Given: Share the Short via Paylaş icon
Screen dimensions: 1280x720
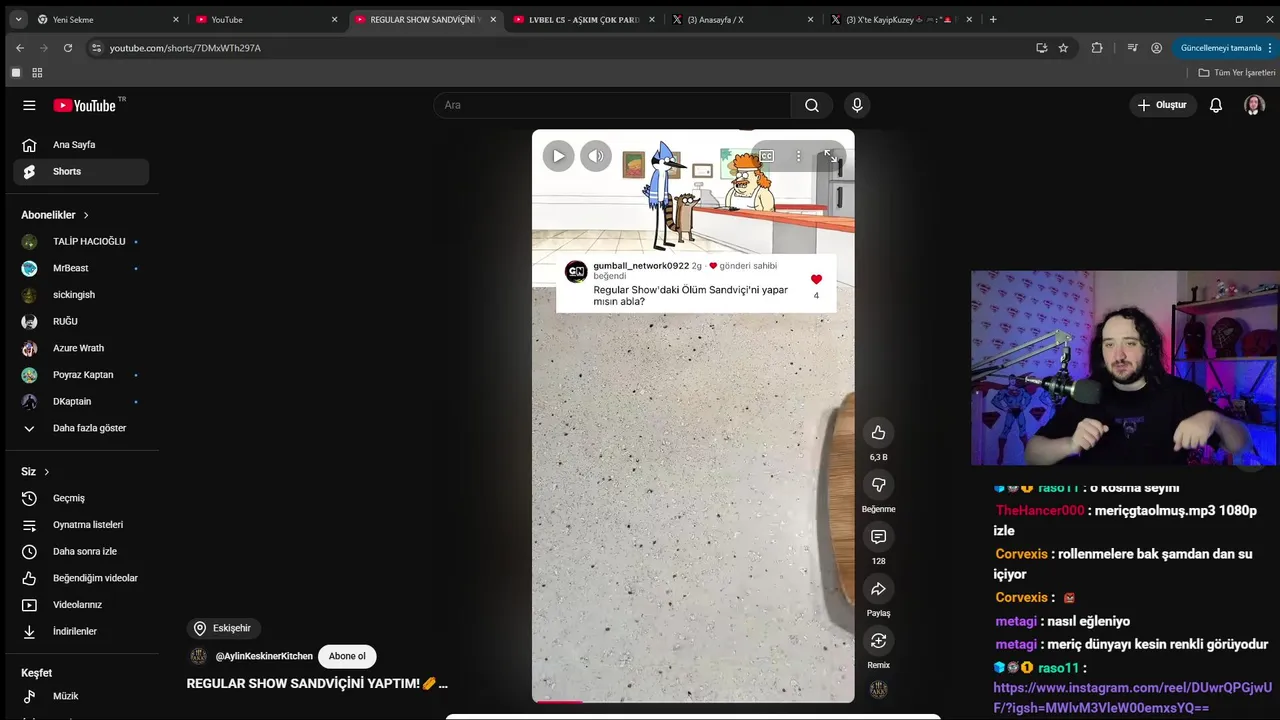Looking at the screenshot, I should coord(878,589).
